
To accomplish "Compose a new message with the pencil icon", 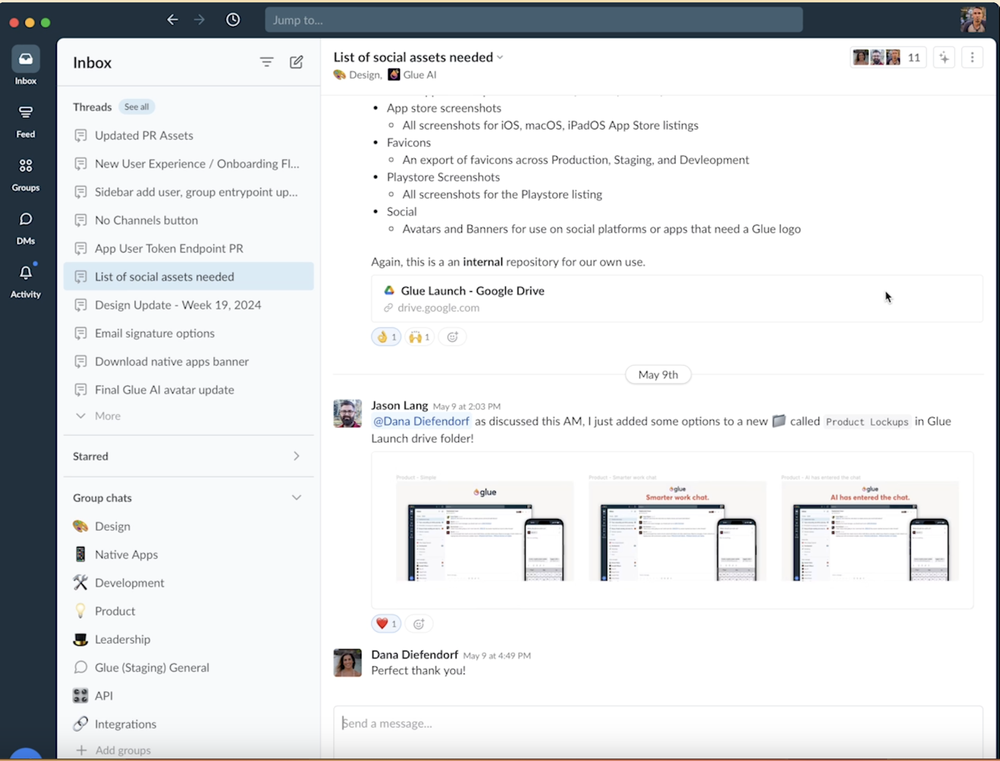I will [x=297, y=62].
